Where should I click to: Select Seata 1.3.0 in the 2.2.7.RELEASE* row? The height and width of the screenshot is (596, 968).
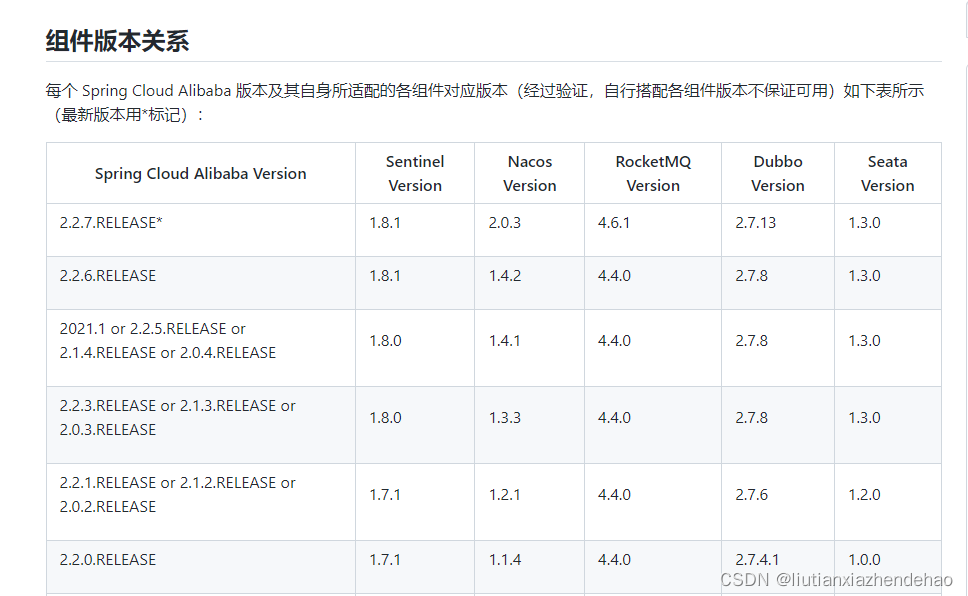(x=864, y=223)
